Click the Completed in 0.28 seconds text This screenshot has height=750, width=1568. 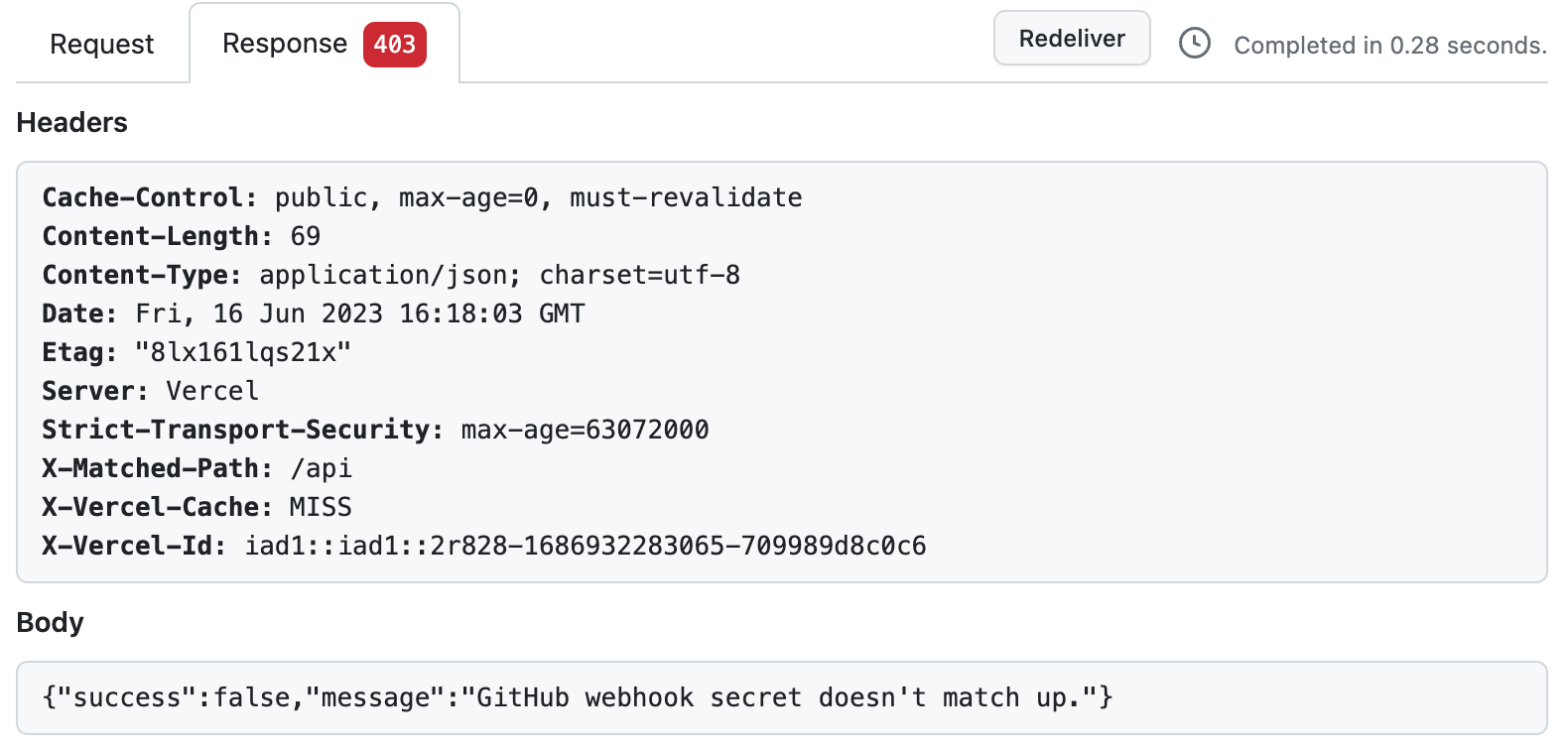[1388, 45]
